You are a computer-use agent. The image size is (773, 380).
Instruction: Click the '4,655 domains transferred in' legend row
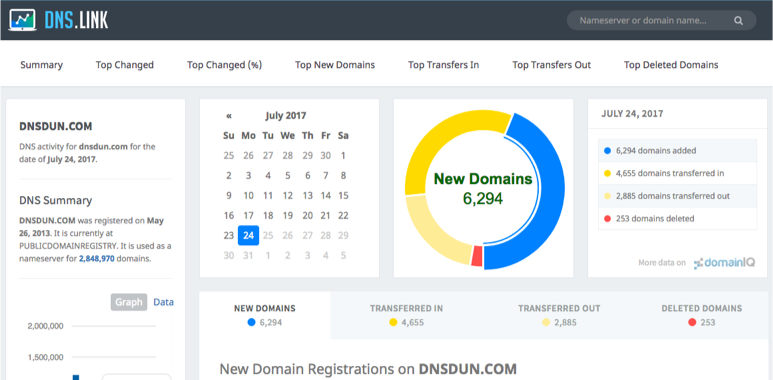pos(677,173)
